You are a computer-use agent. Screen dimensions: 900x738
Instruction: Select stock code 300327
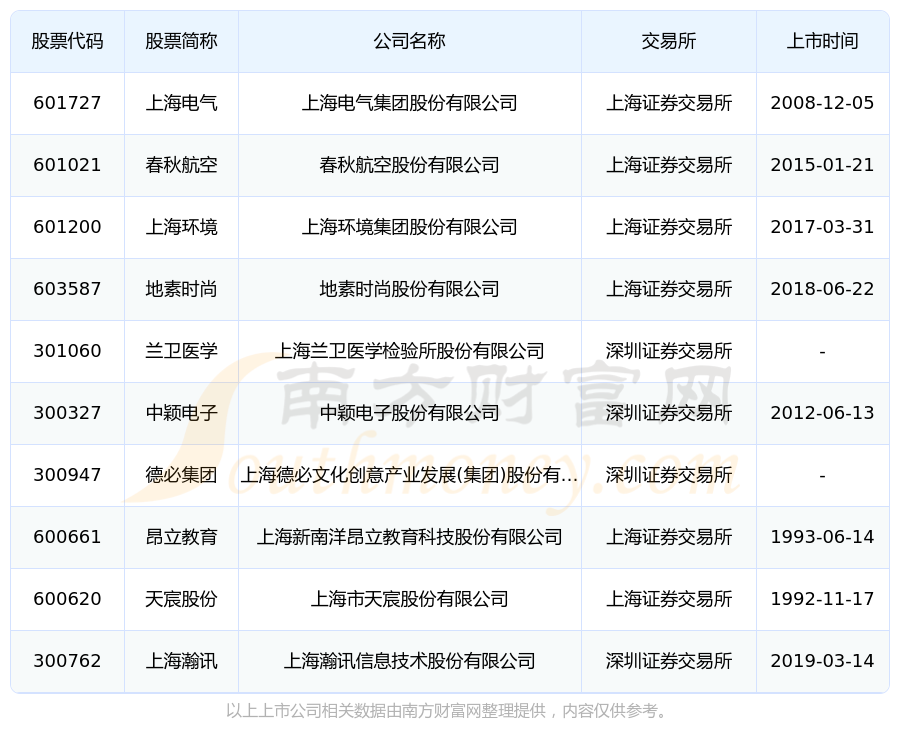67,413
